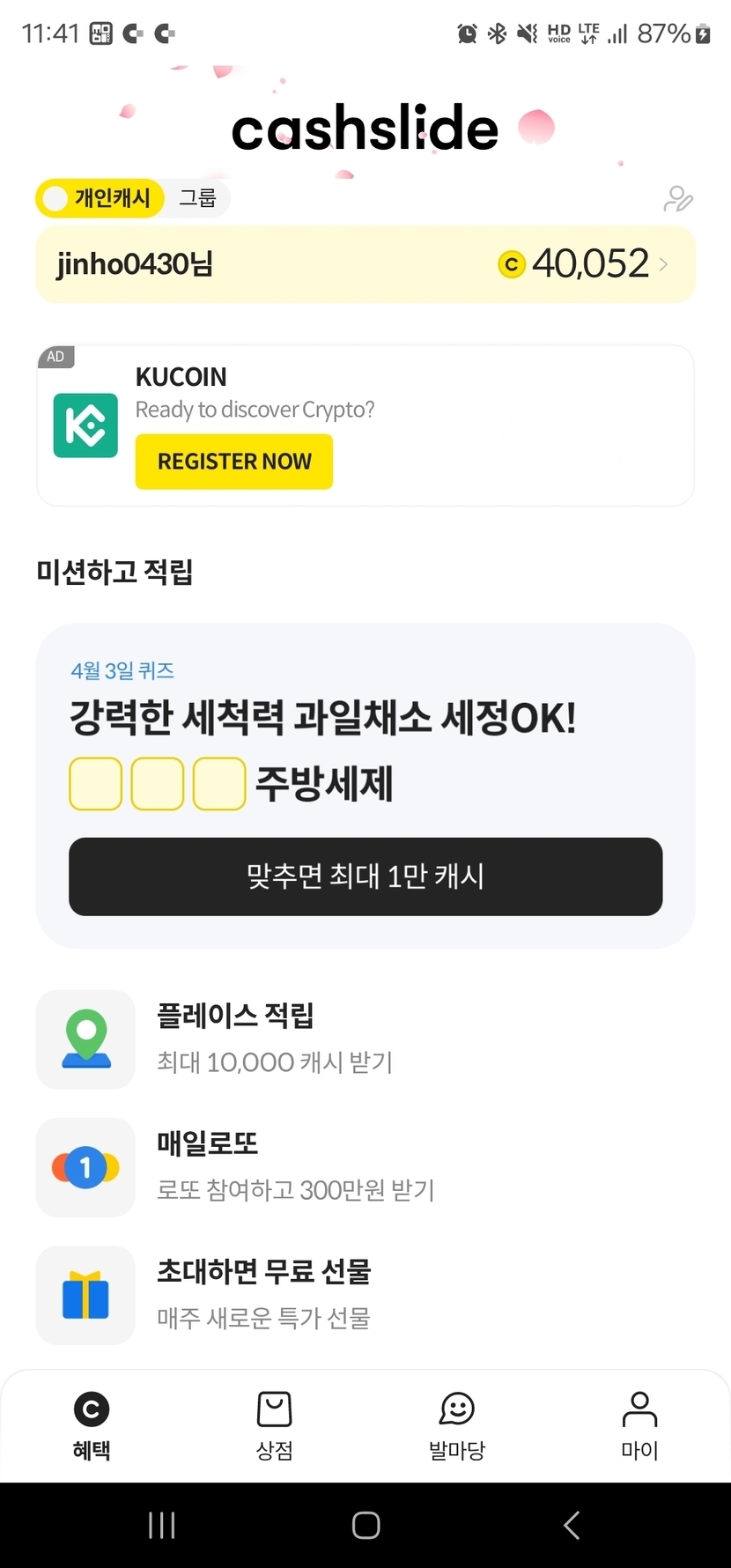Go to the 마이 tab
Screen dimensions: 731x1568
[639, 1424]
